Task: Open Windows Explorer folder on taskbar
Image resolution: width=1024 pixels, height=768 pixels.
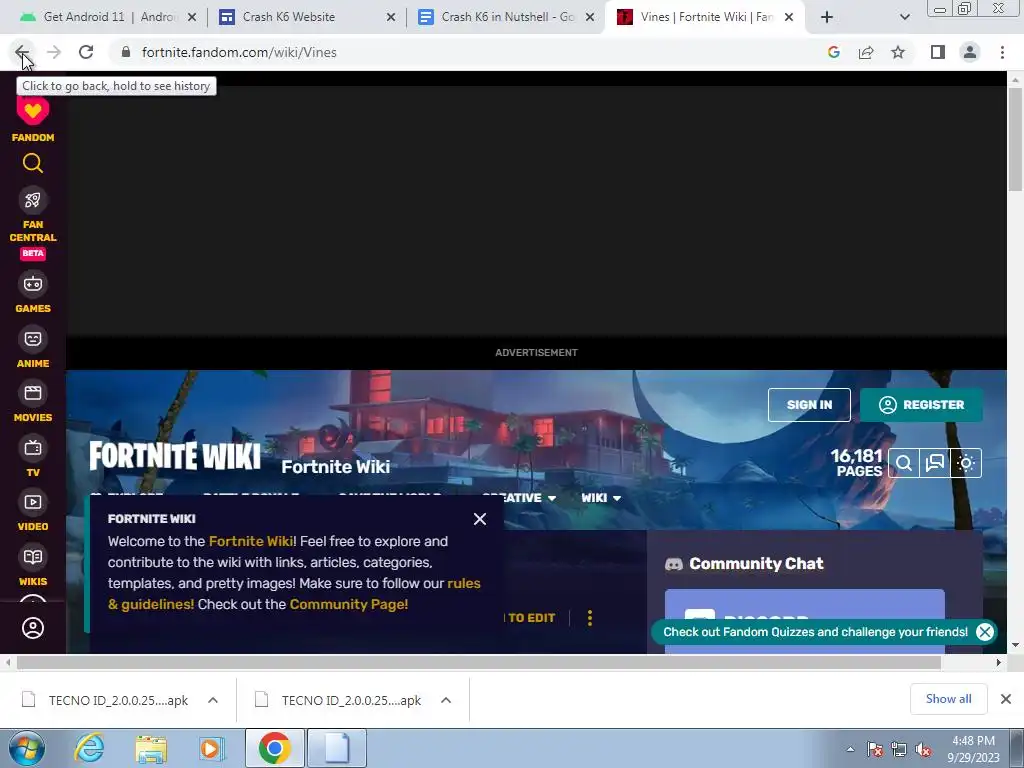Action: coord(151,749)
